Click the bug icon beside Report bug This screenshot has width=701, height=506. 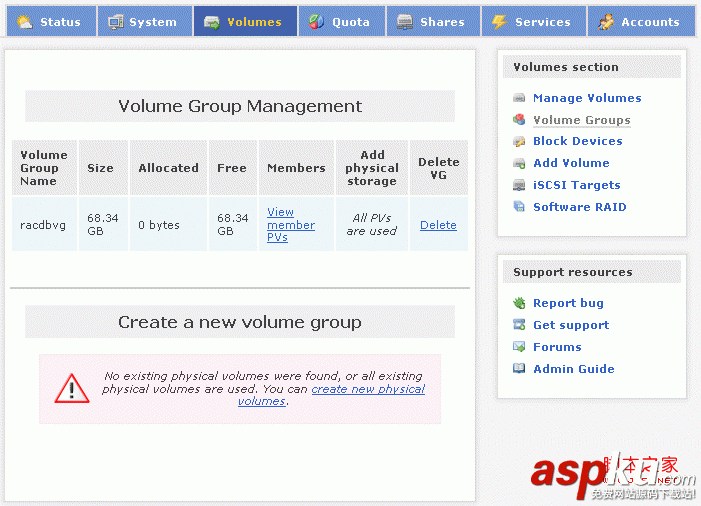tap(519, 303)
